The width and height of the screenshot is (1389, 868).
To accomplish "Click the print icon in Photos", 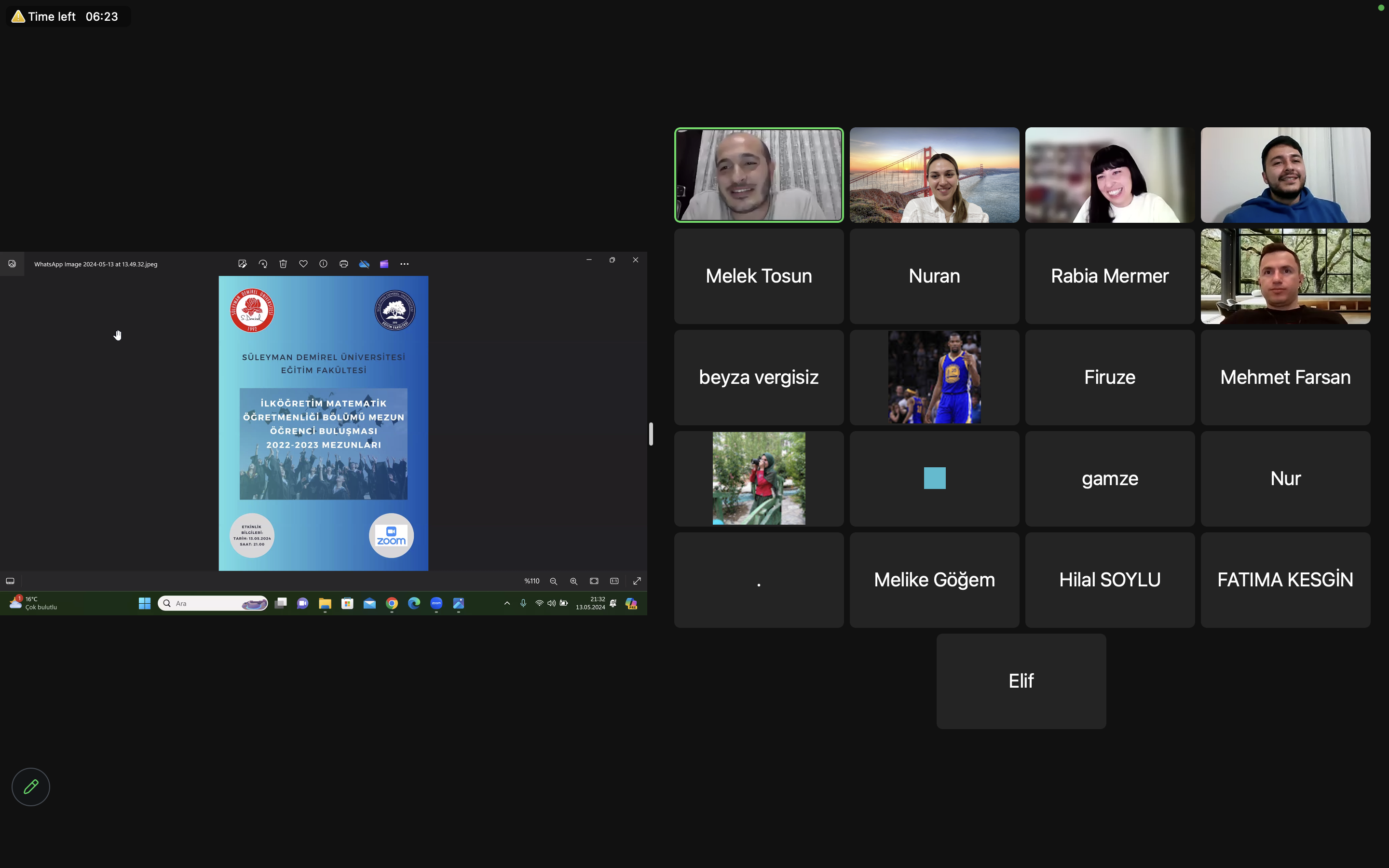I will tap(344, 264).
